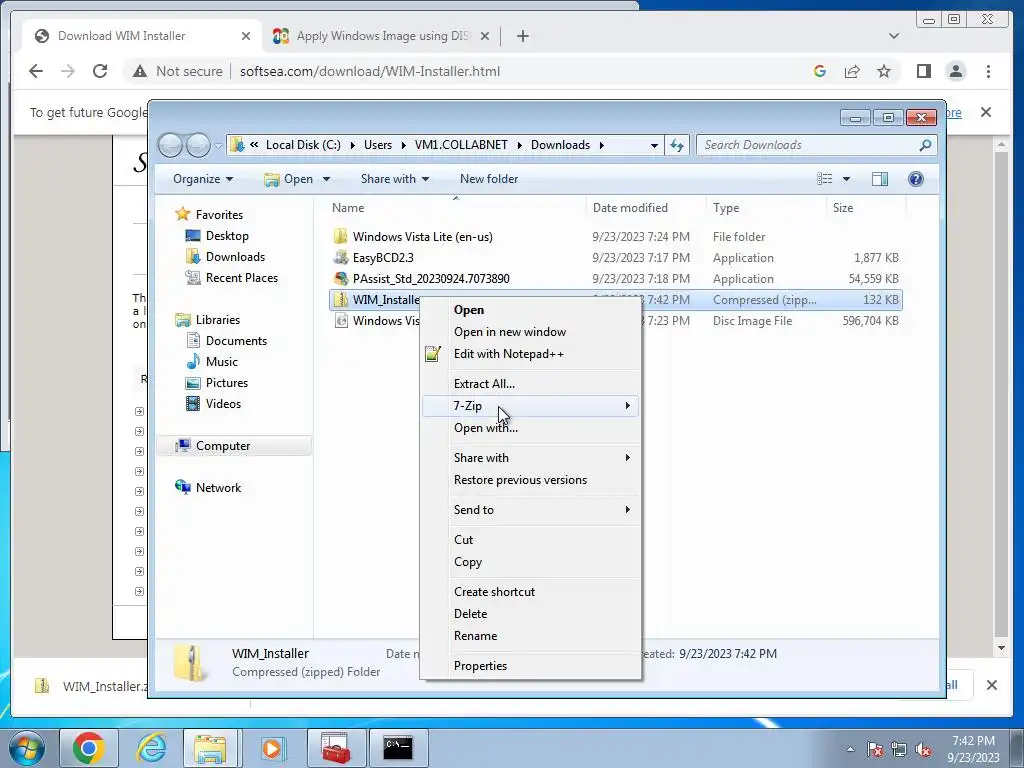This screenshot has height=768, width=1024.
Task: Bookmark this page with the star icon
Action: pyautogui.click(x=884, y=71)
